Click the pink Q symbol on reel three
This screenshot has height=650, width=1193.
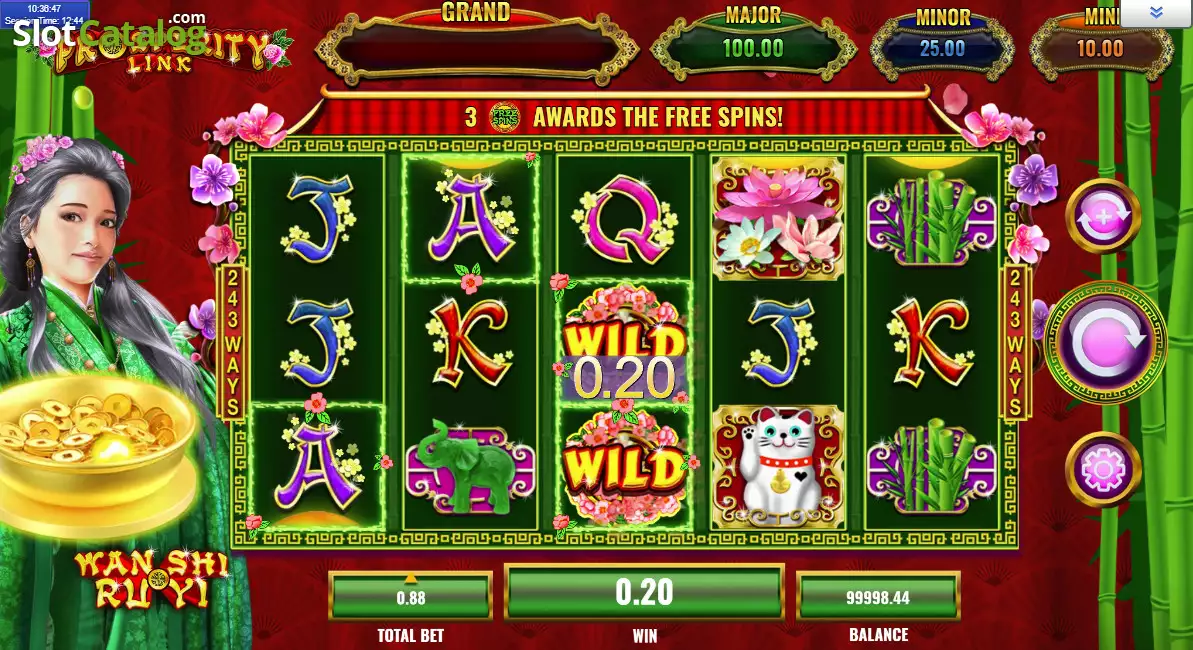(x=624, y=219)
